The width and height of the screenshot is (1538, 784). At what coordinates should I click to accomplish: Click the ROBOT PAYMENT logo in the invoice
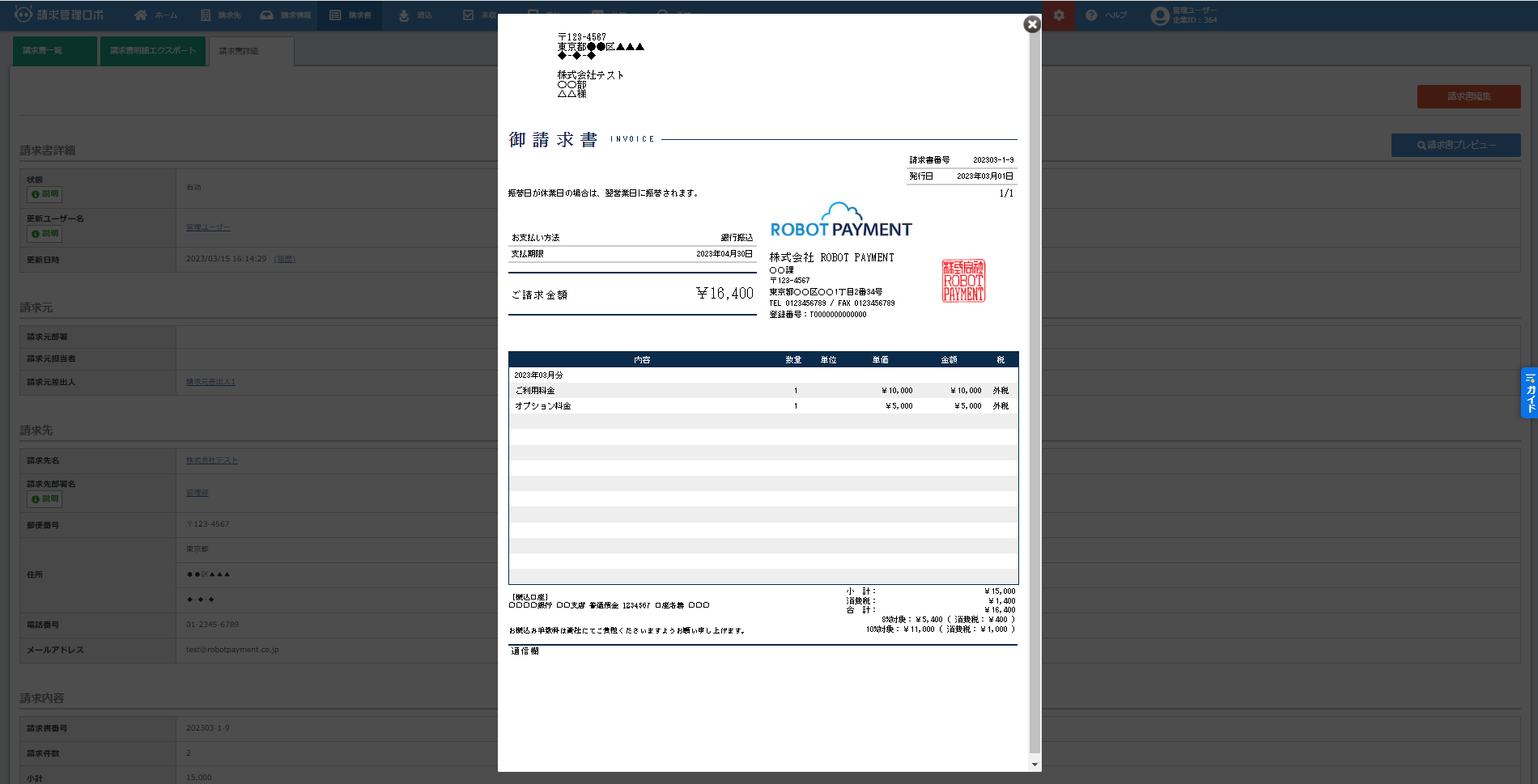[x=841, y=220]
